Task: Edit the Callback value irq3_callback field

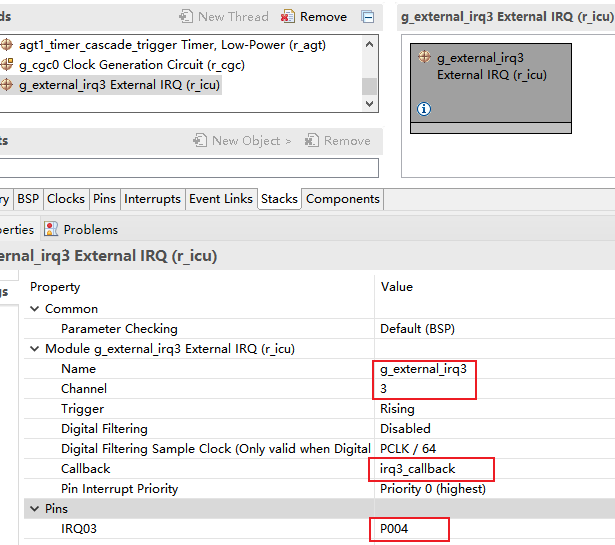Action: click(x=430, y=469)
